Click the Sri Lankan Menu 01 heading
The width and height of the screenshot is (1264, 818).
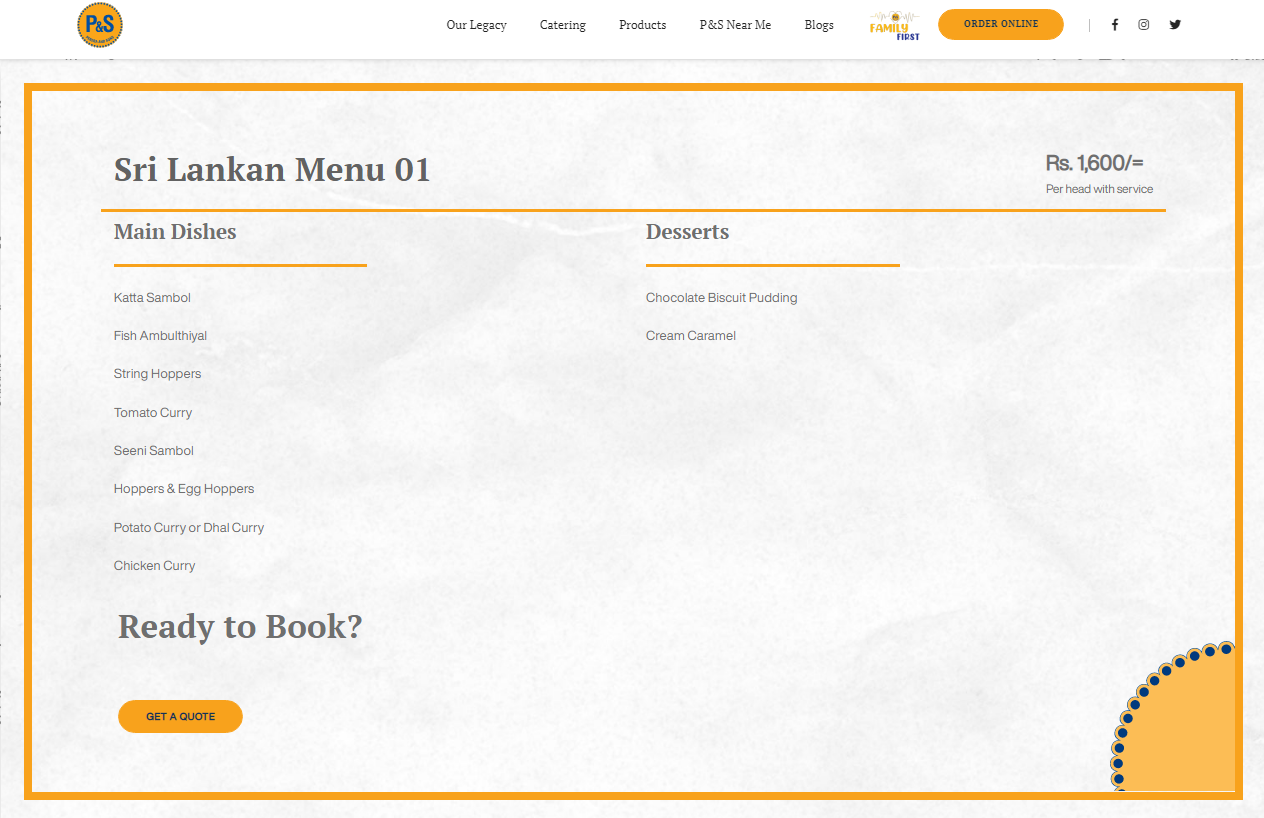[272, 169]
